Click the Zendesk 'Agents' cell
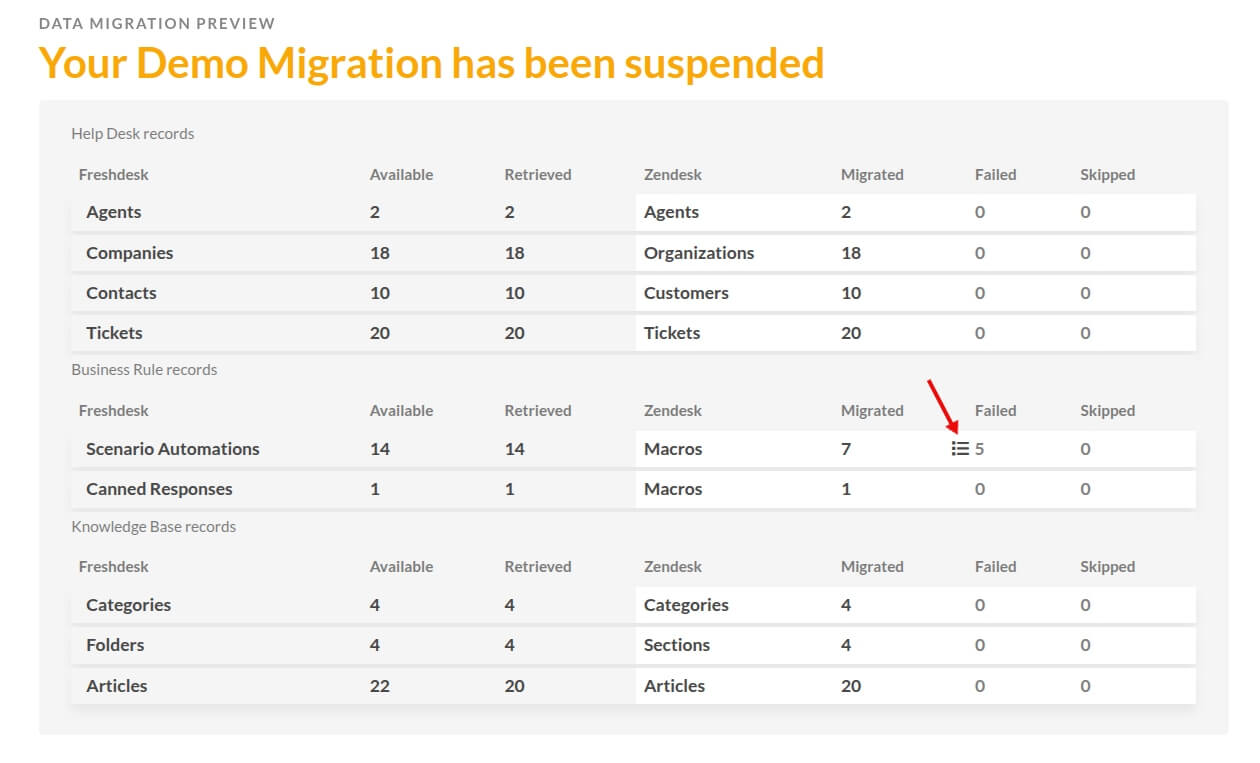This screenshot has width=1260, height=763. pyautogui.click(x=671, y=212)
